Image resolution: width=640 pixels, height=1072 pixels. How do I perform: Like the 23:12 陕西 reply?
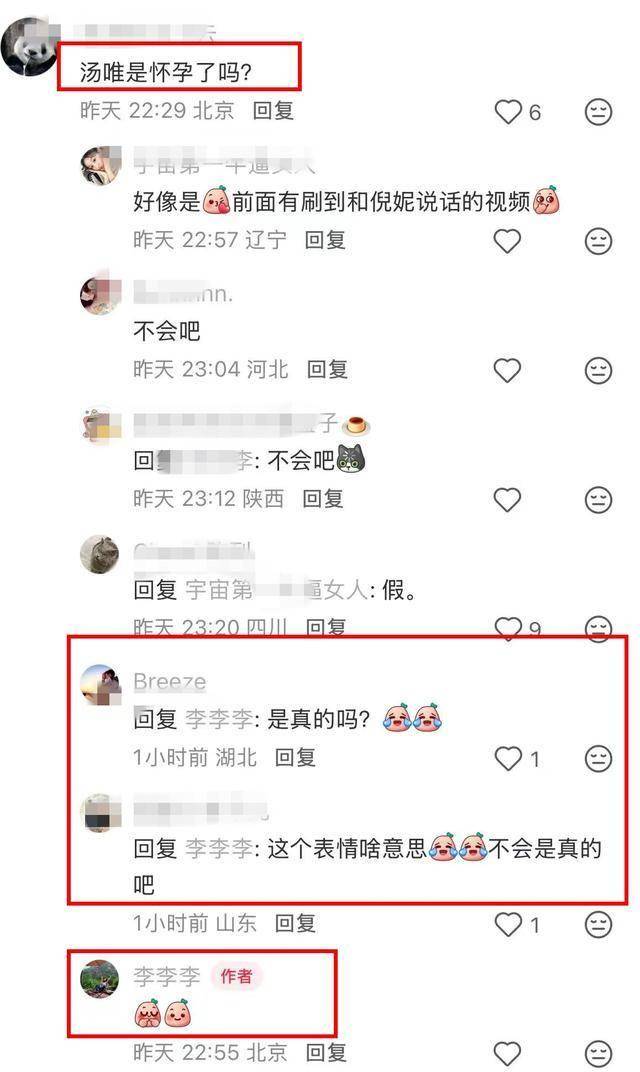pos(507,500)
